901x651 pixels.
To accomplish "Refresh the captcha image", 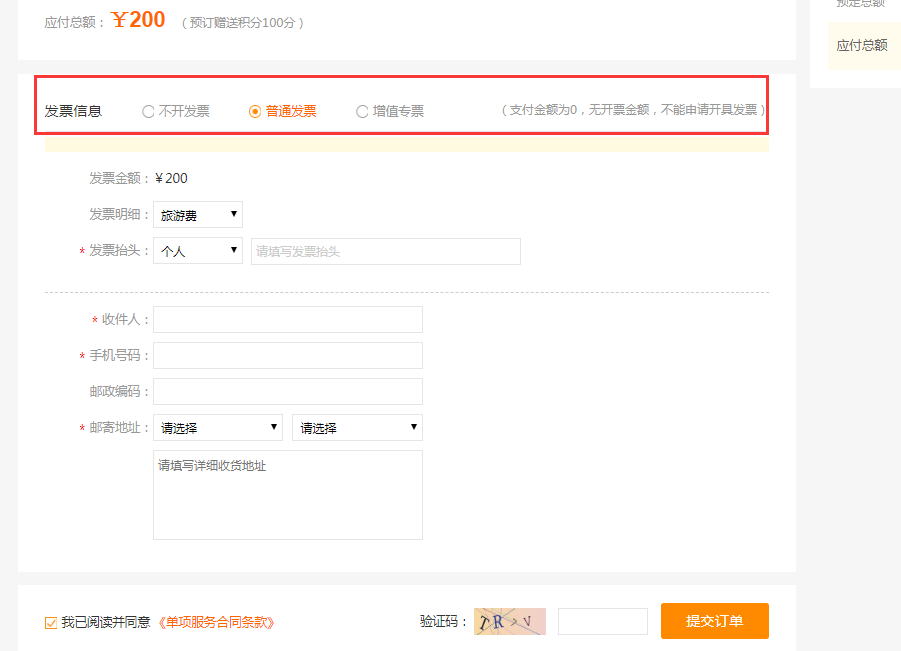I will pos(510,621).
